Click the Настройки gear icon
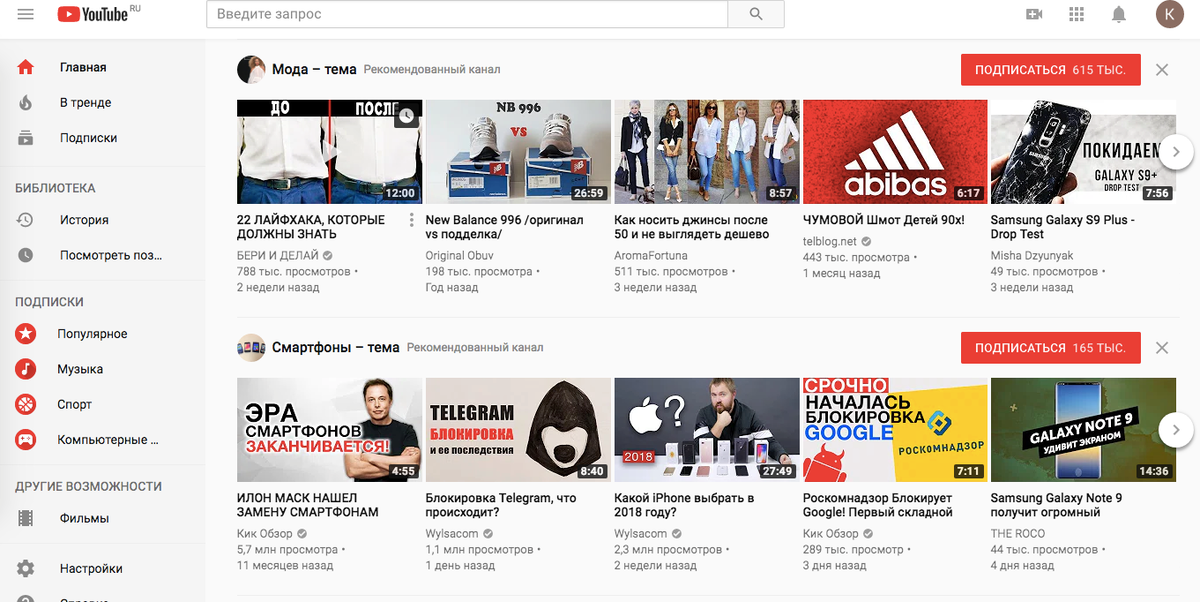This screenshot has height=602, width=1200. [x=26, y=568]
